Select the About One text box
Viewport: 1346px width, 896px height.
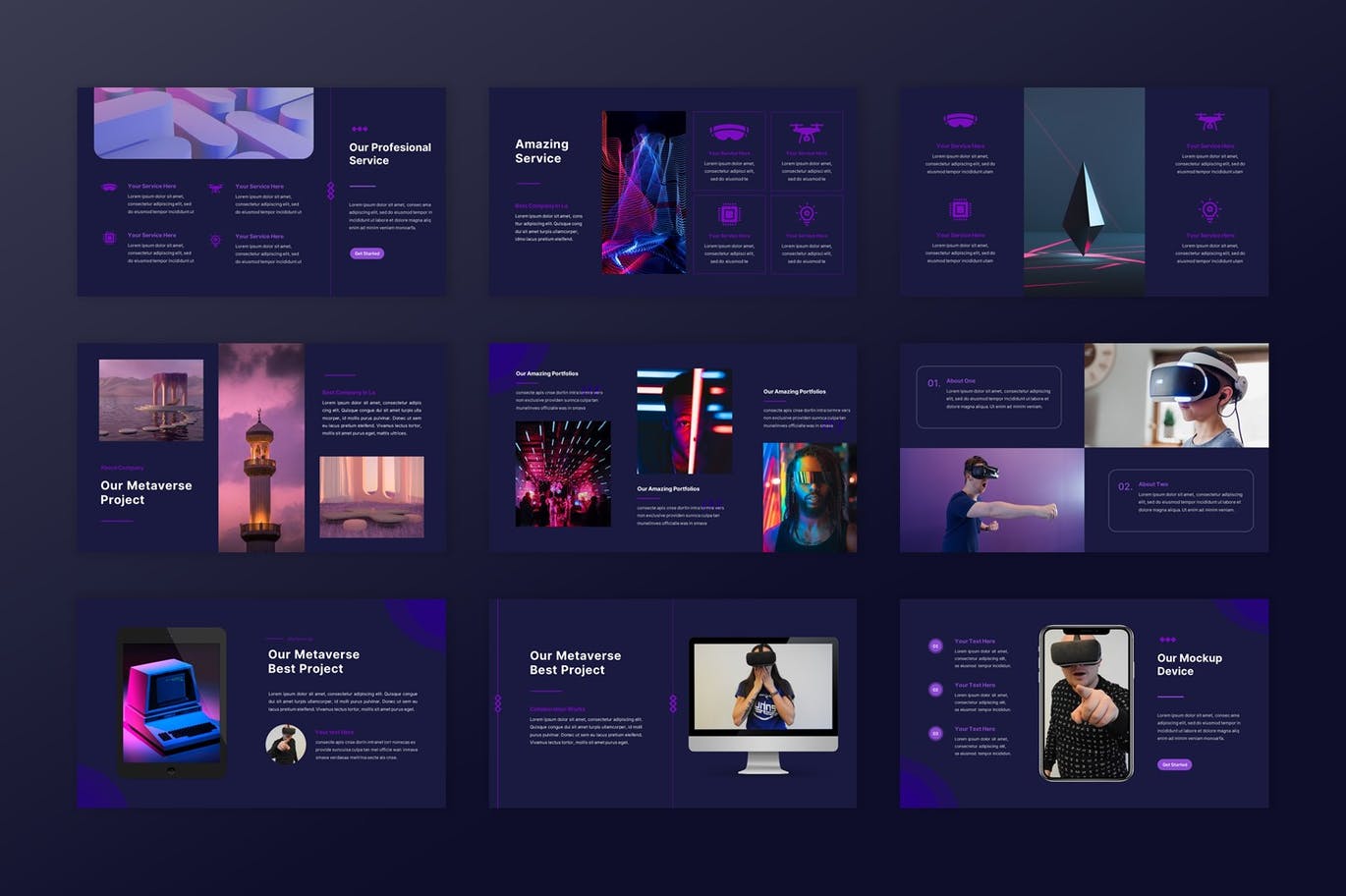pyautogui.click(x=988, y=397)
